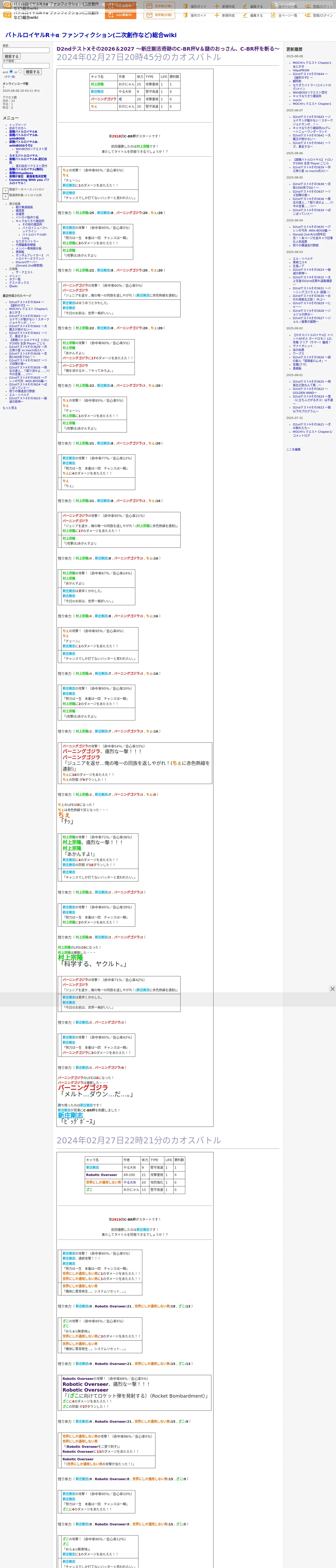The height and width of the screenshot is (1568, 336).
Task: Open テストボックス link in sidebar
Action: pyautogui.click(x=19, y=283)
